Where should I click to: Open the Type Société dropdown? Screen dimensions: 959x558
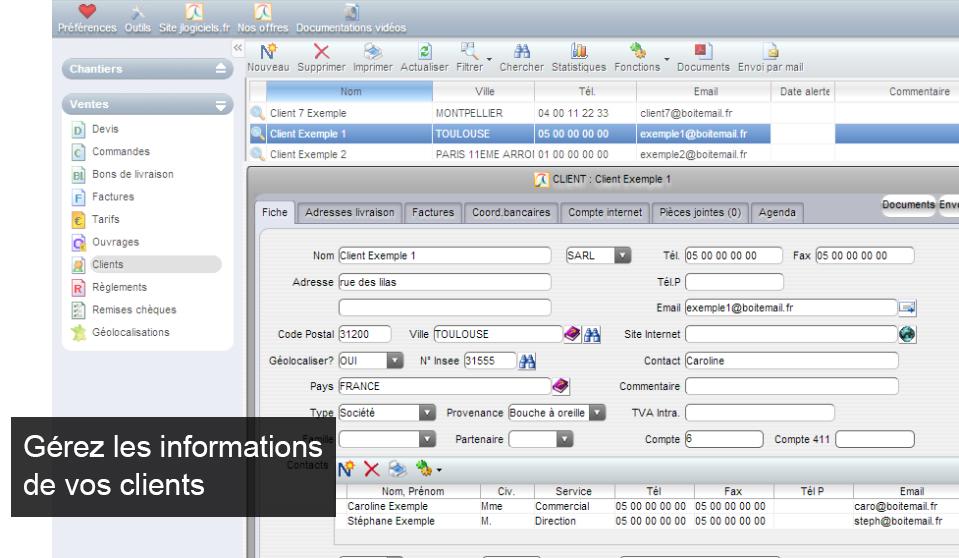(x=427, y=413)
